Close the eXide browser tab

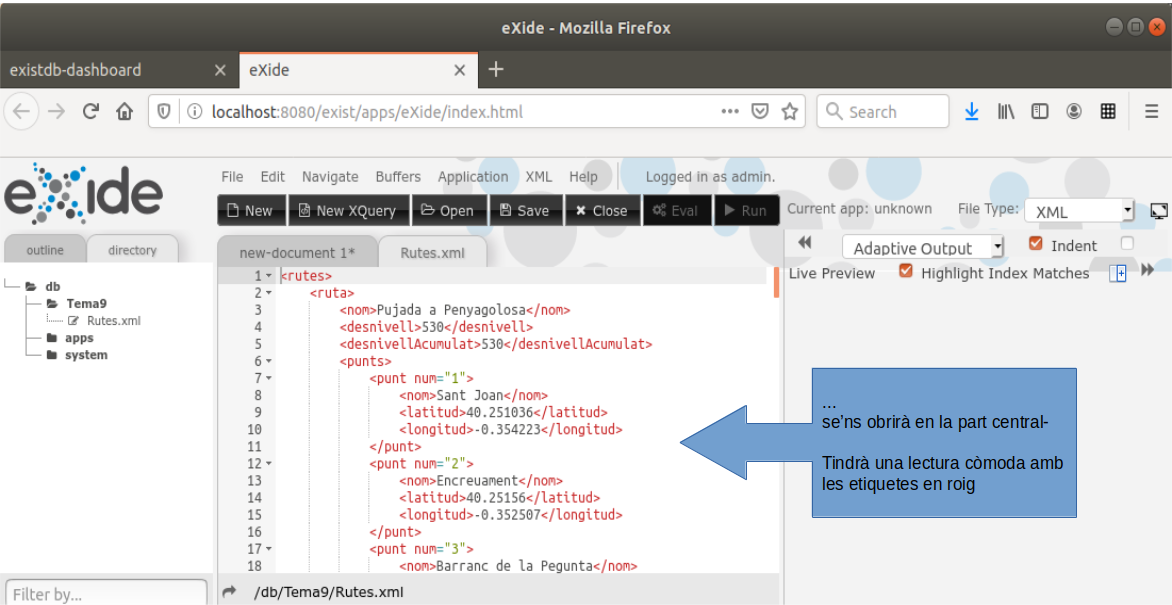point(460,70)
